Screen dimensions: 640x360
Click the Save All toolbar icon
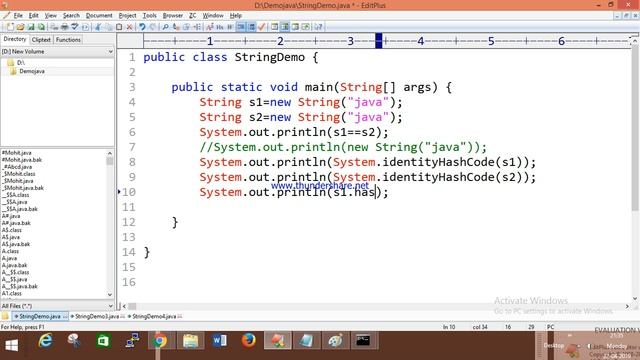[x=42, y=27]
